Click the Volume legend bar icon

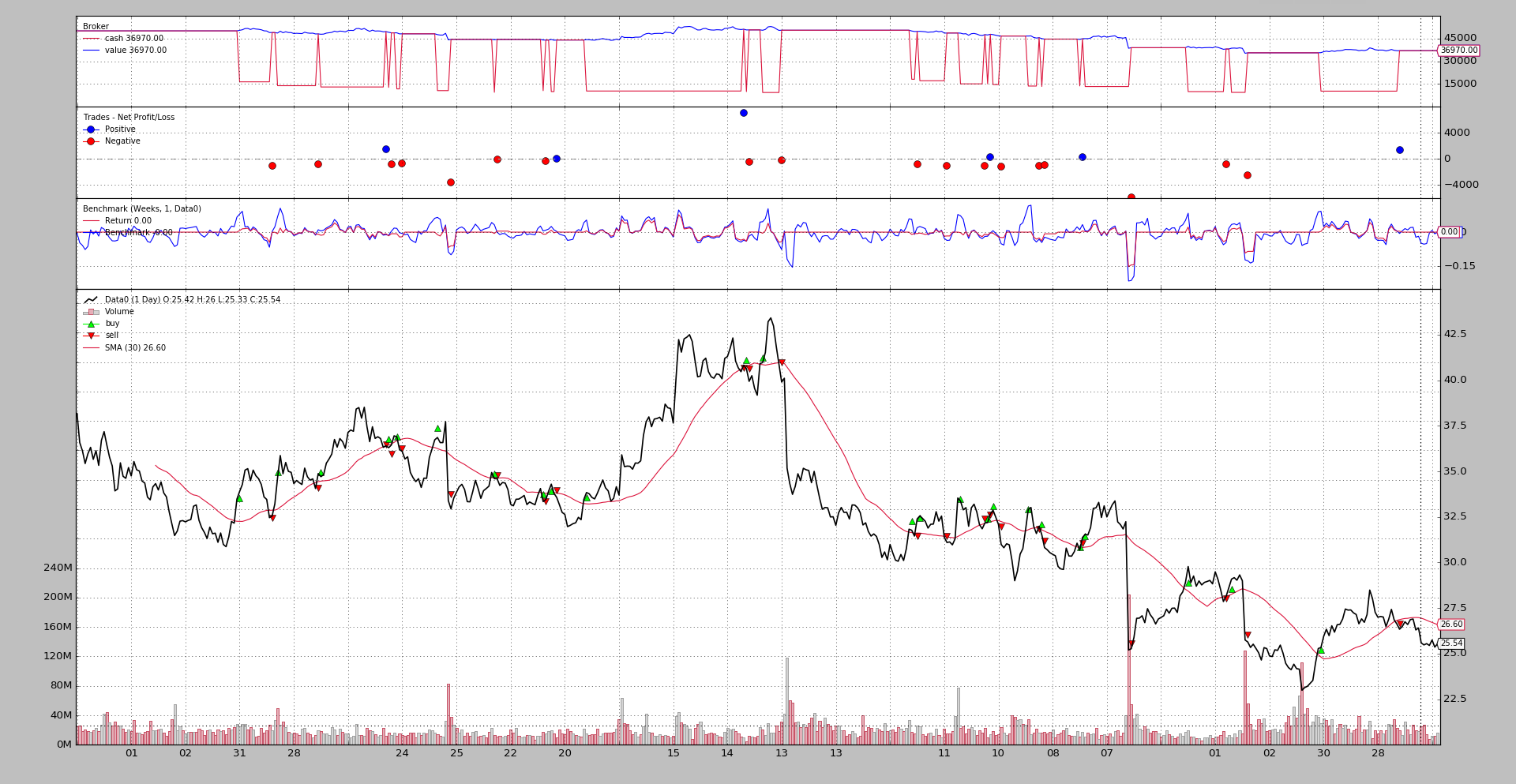(x=91, y=312)
